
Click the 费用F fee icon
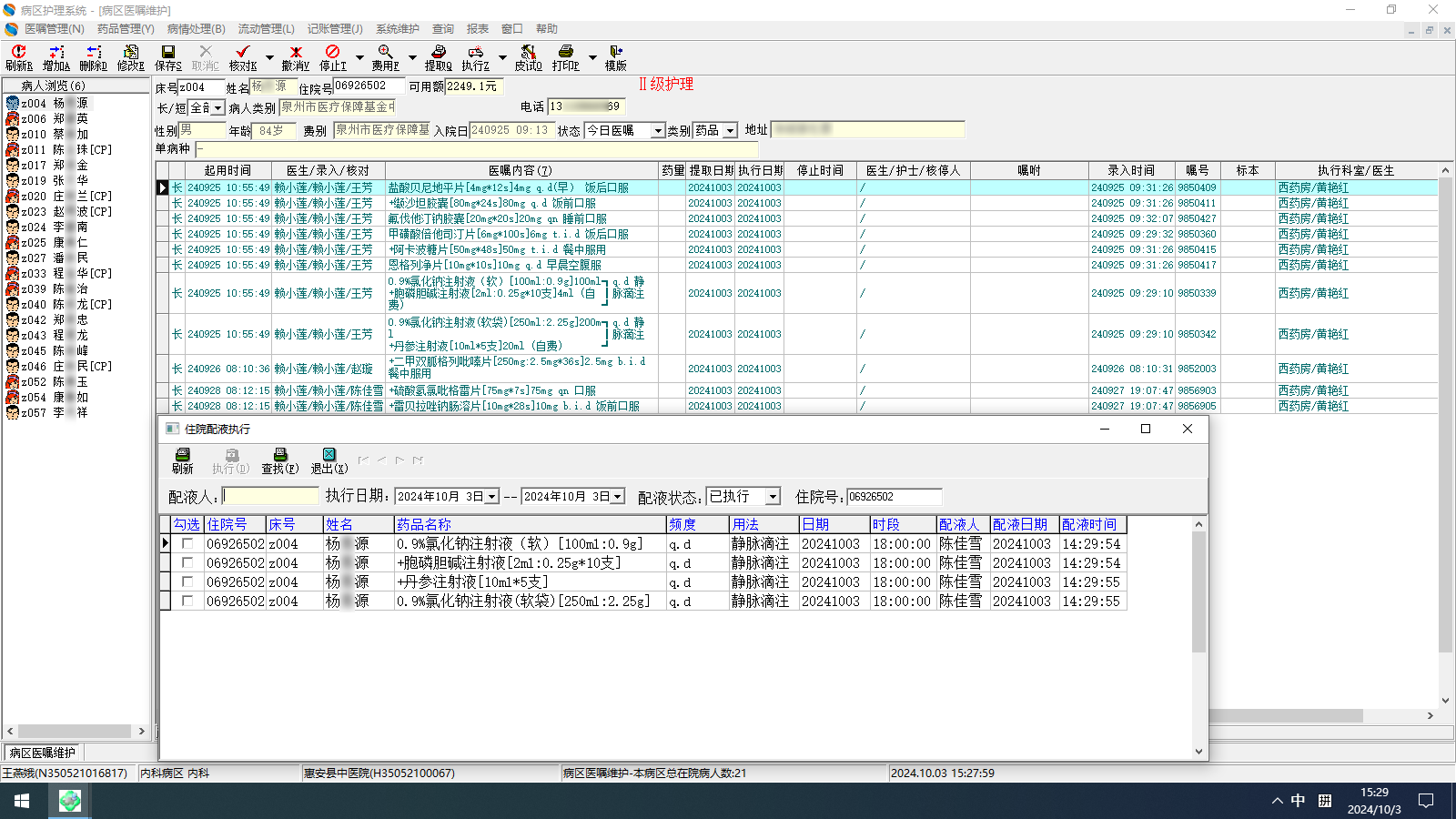(386, 57)
